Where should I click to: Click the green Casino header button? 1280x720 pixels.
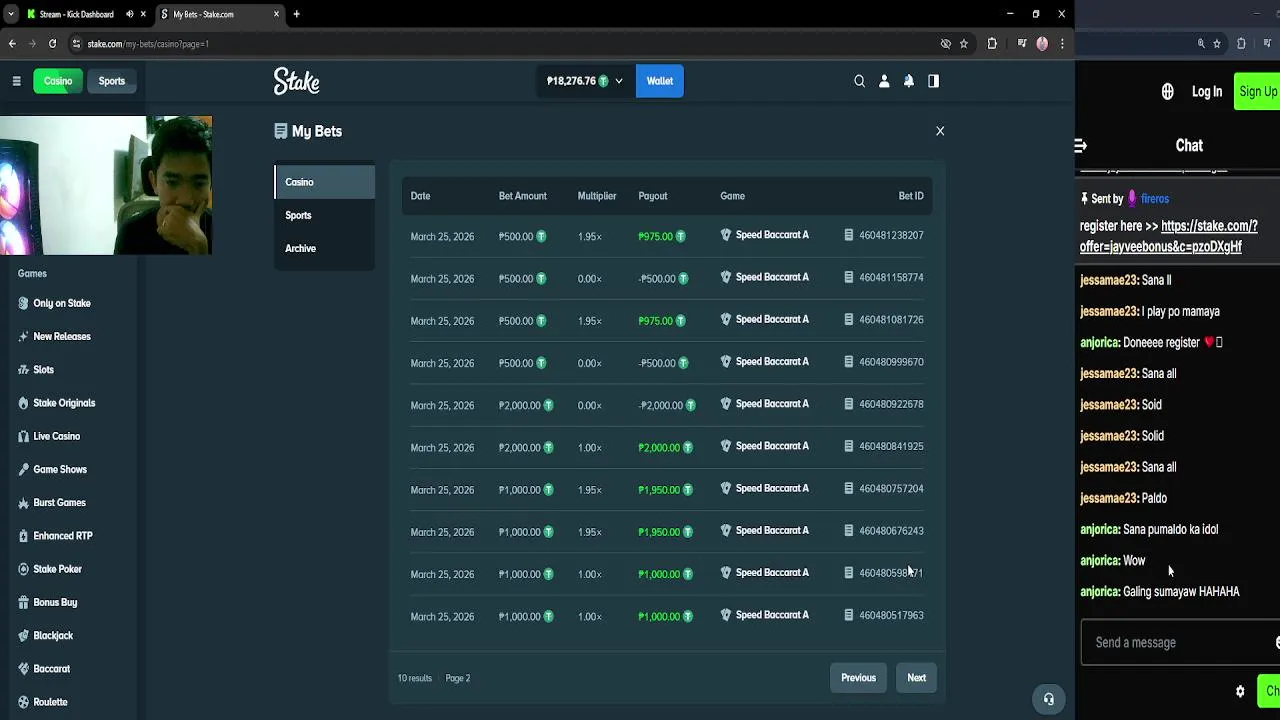point(58,81)
